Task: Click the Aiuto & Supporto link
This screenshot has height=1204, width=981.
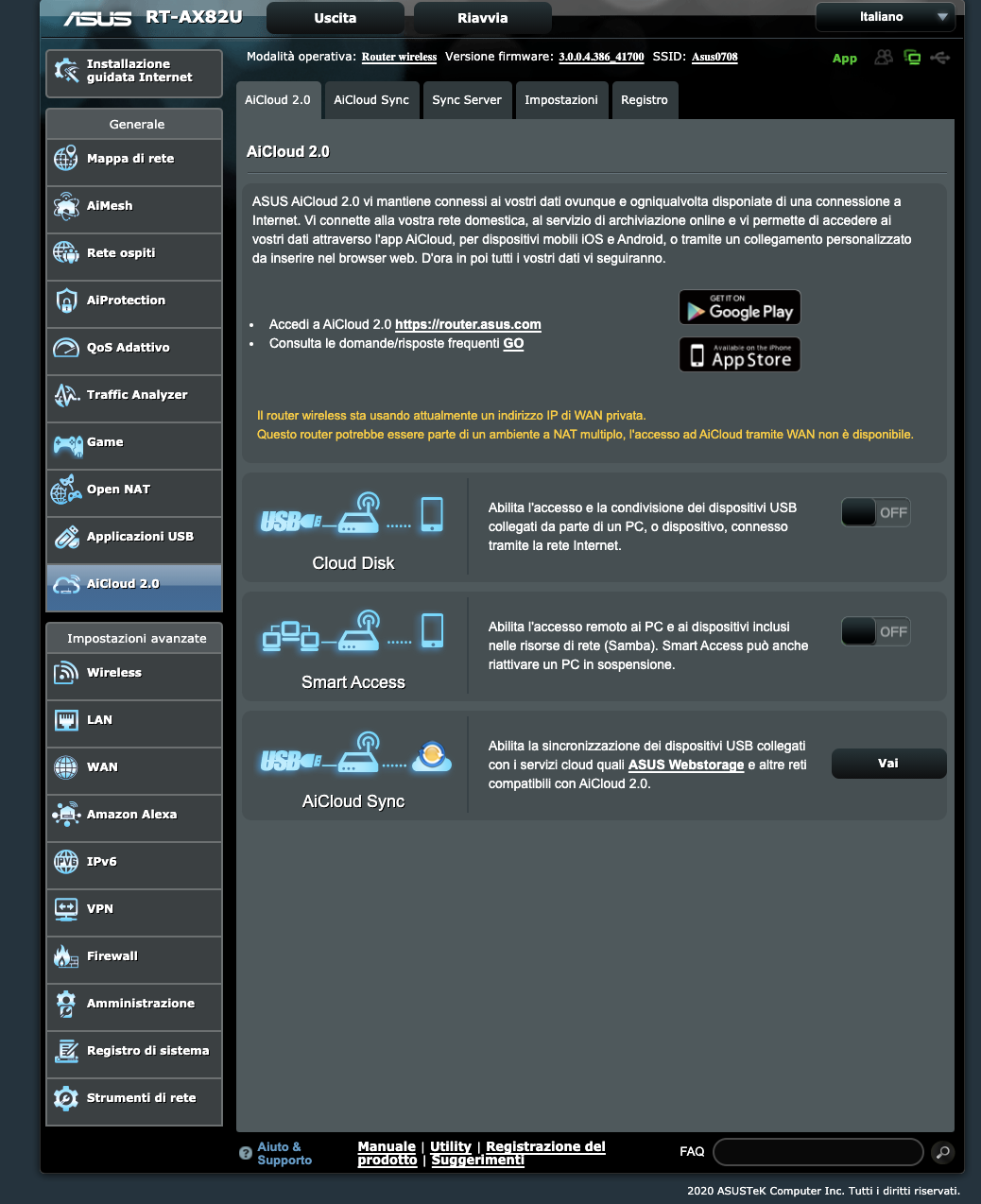Action: (284, 1153)
